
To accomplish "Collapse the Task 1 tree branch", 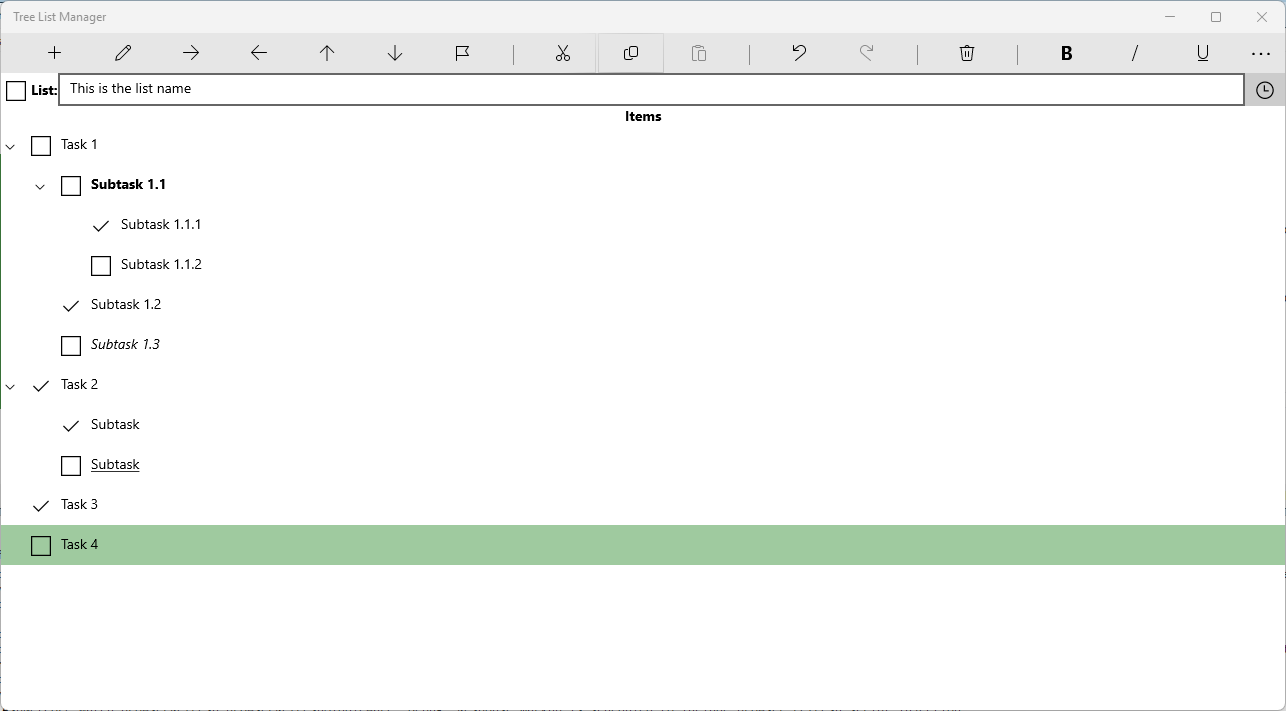I will coord(10,146).
